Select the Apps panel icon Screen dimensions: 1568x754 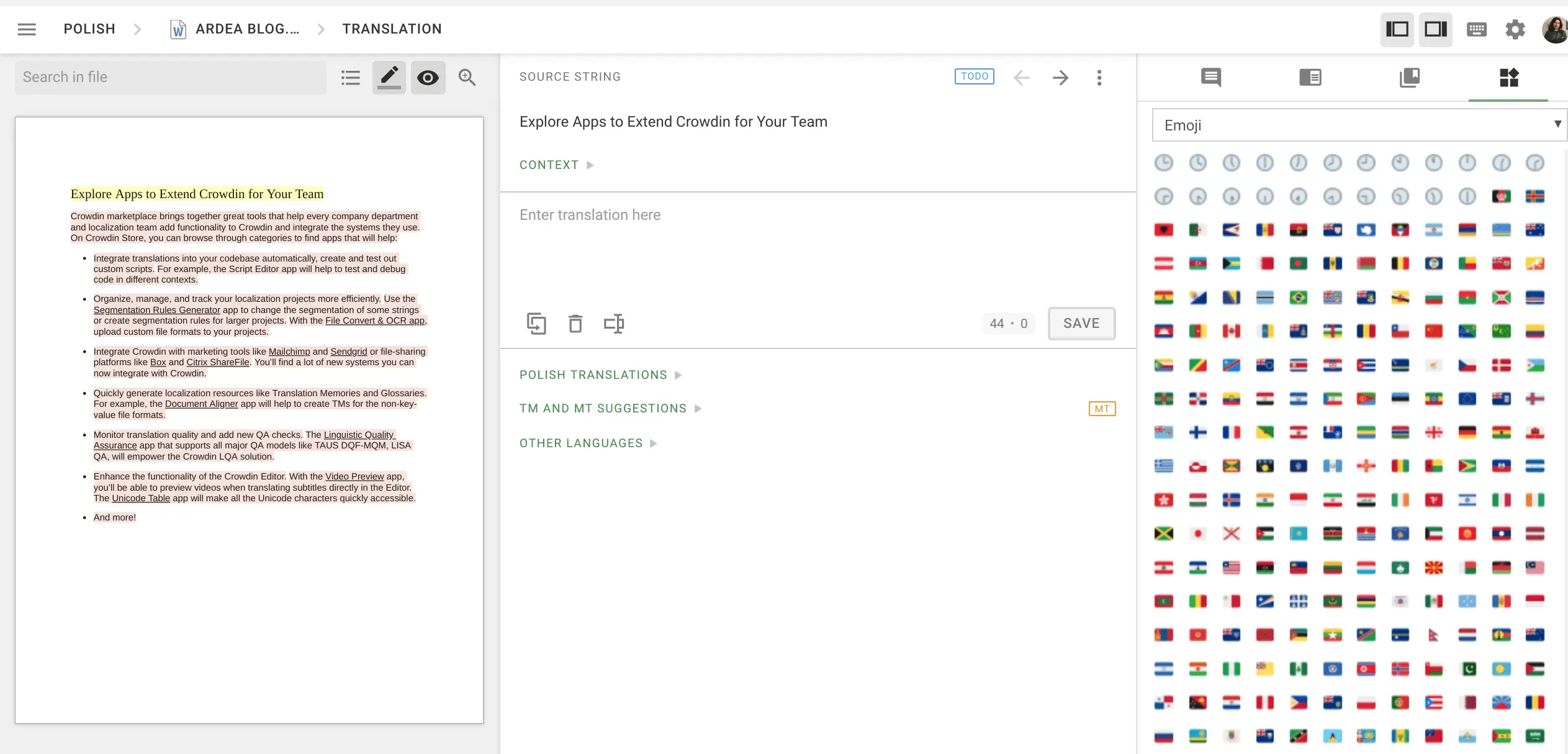tap(1507, 77)
